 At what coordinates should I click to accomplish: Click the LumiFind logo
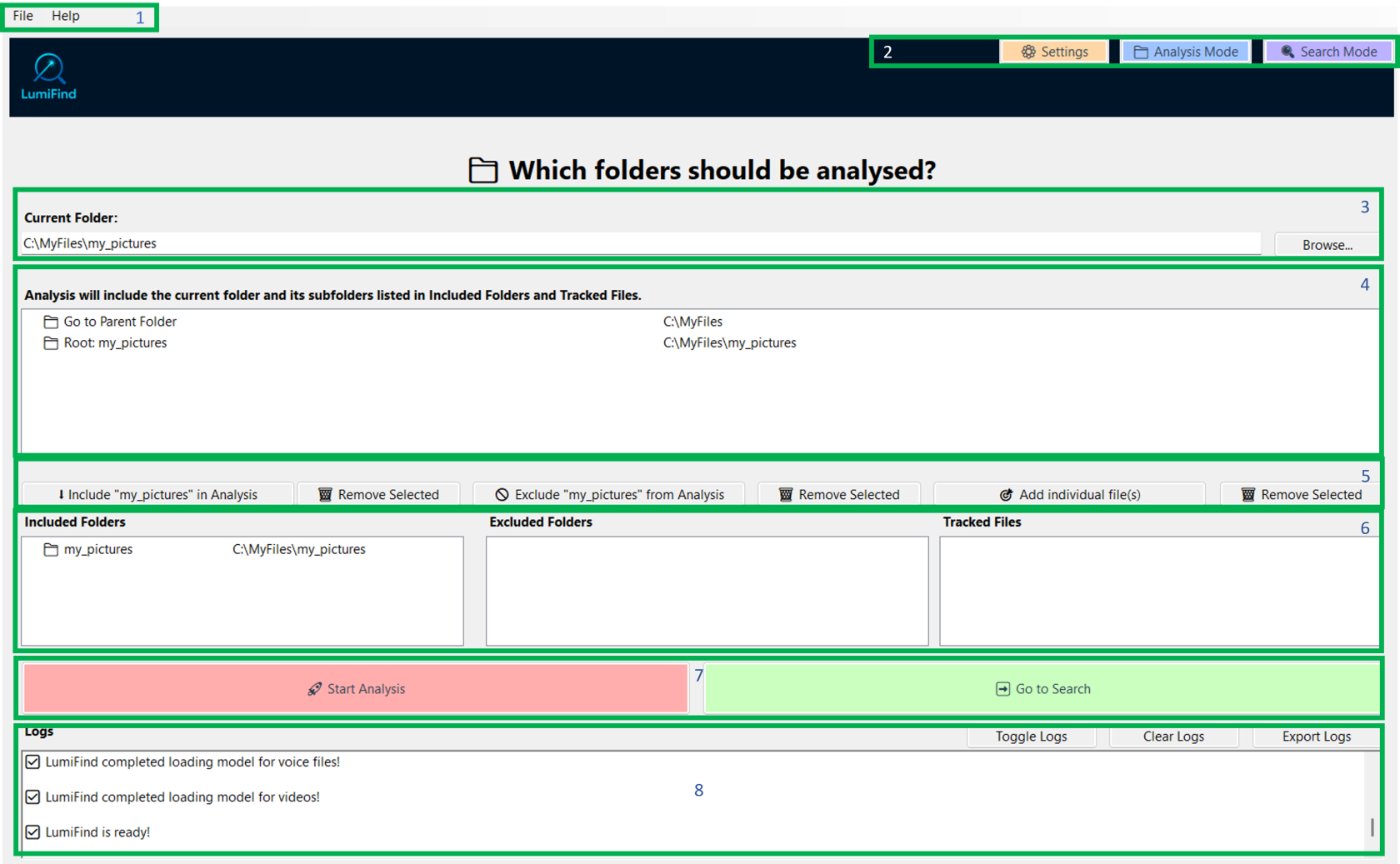(x=48, y=77)
